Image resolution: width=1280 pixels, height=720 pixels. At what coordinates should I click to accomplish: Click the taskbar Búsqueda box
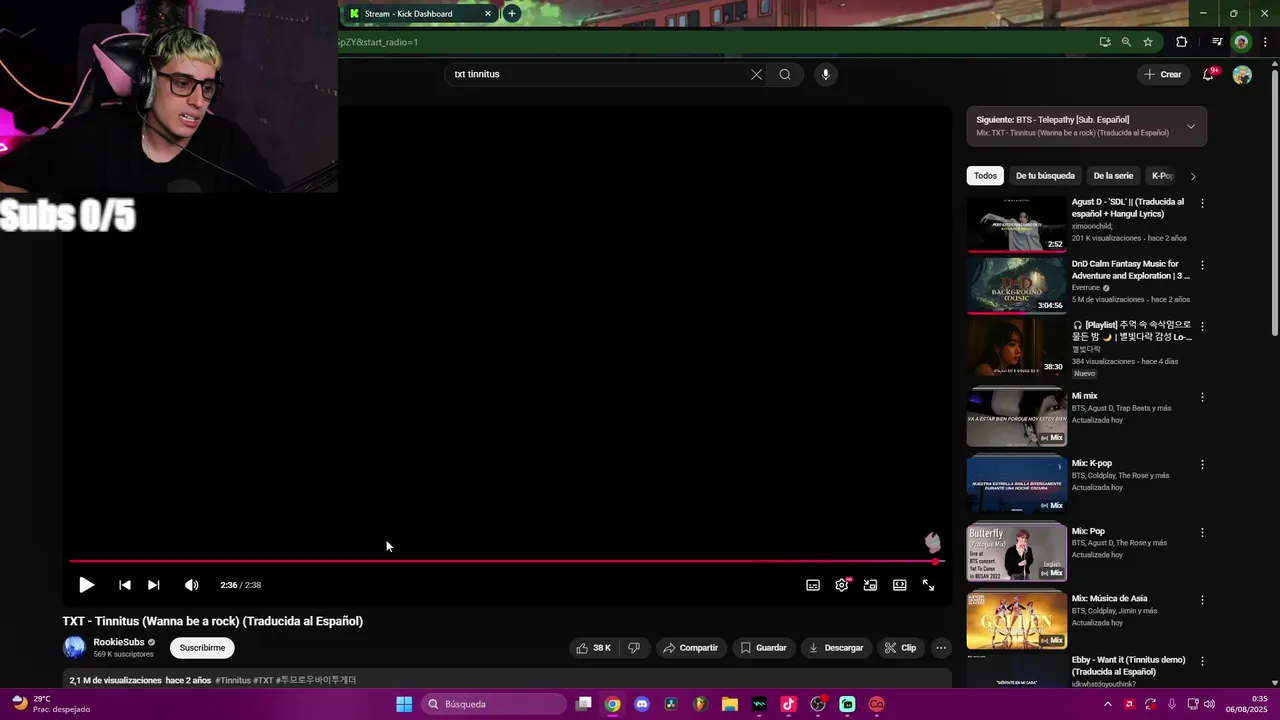click(x=494, y=704)
